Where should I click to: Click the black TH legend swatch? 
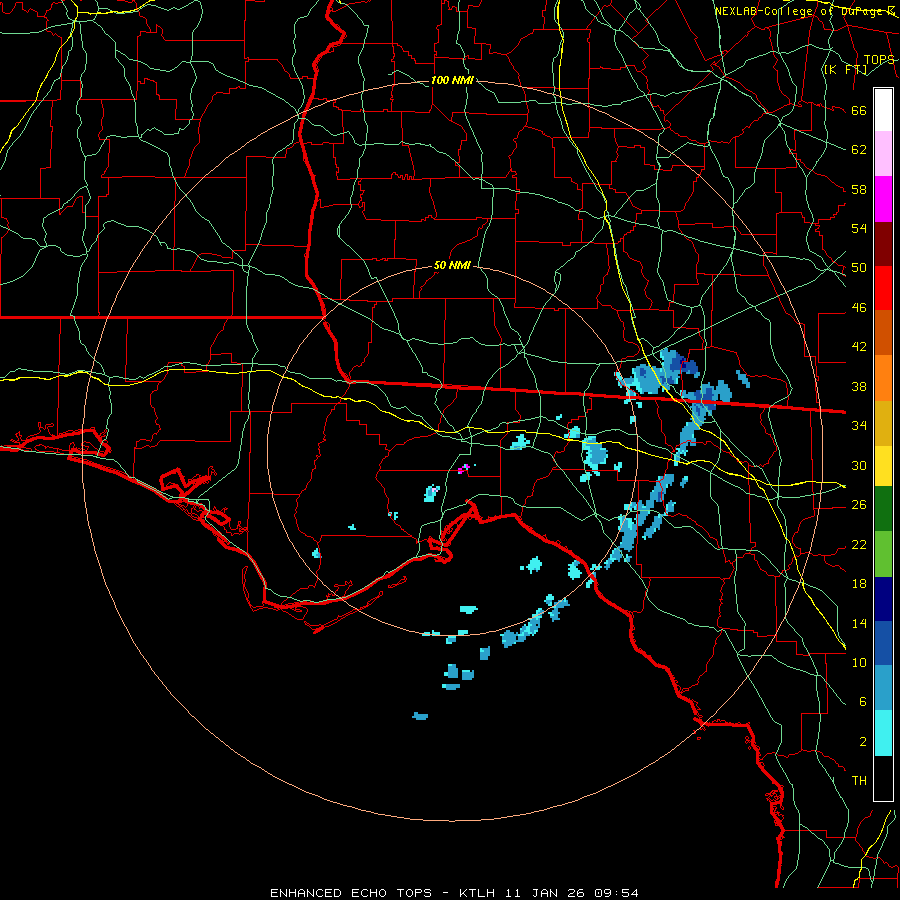click(x=883, y=778)
